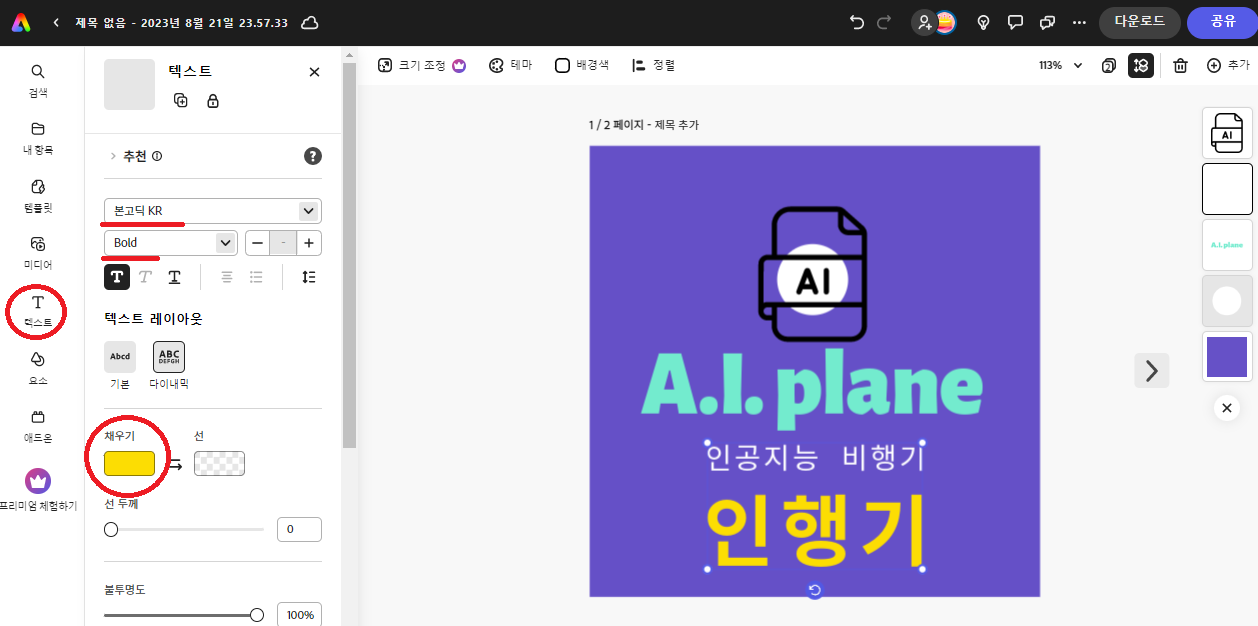Close the layer thumbnails strip
The height and width of the screenshot is (626, 1258).
pos(1226,407)
